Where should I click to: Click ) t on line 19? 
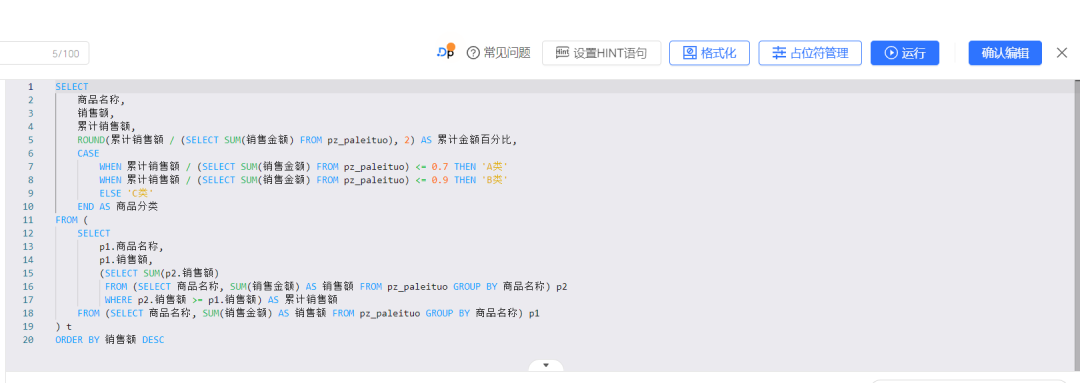click(63, 326)
